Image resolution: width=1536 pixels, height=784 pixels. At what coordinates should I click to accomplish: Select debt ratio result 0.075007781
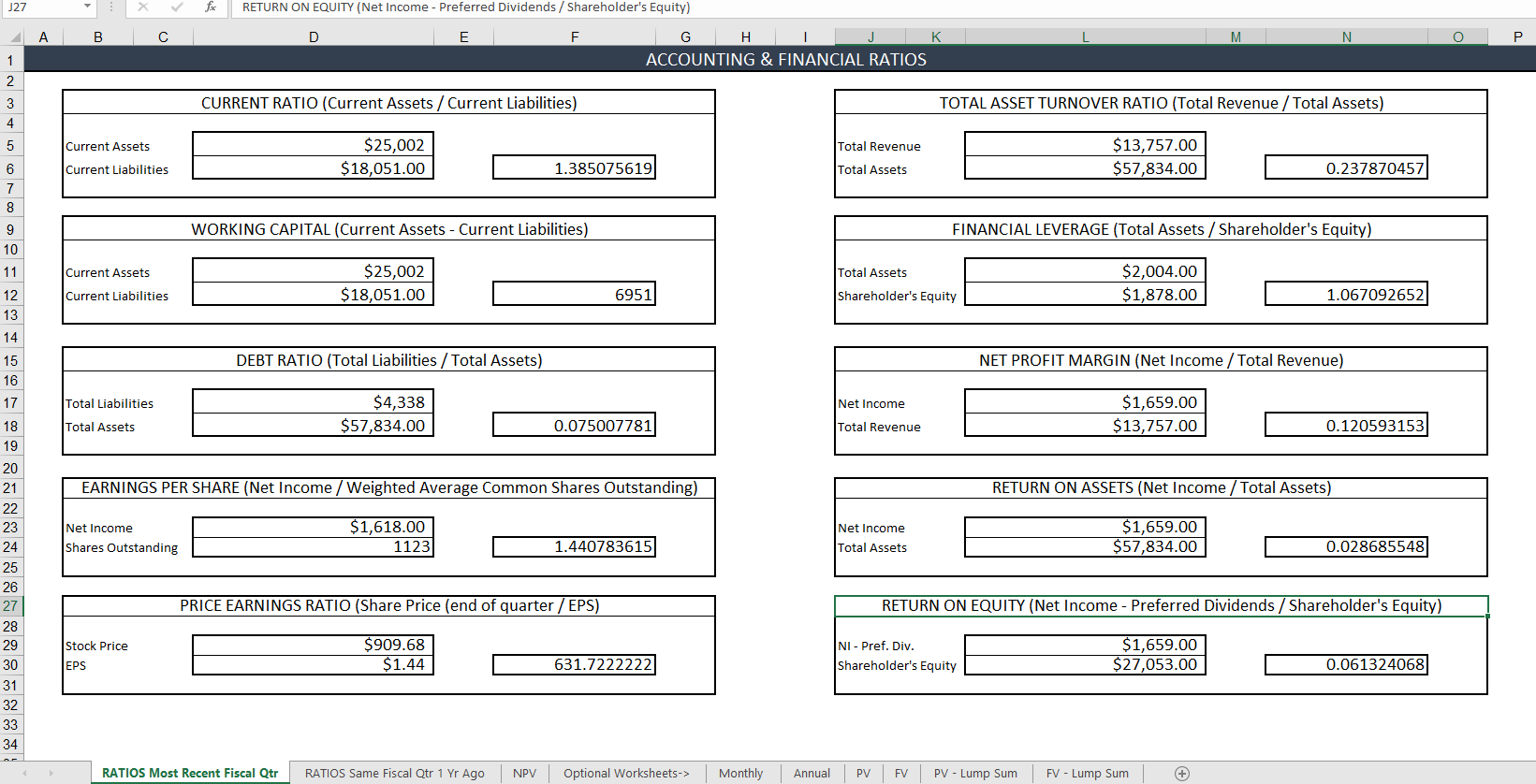coord(575,426)
